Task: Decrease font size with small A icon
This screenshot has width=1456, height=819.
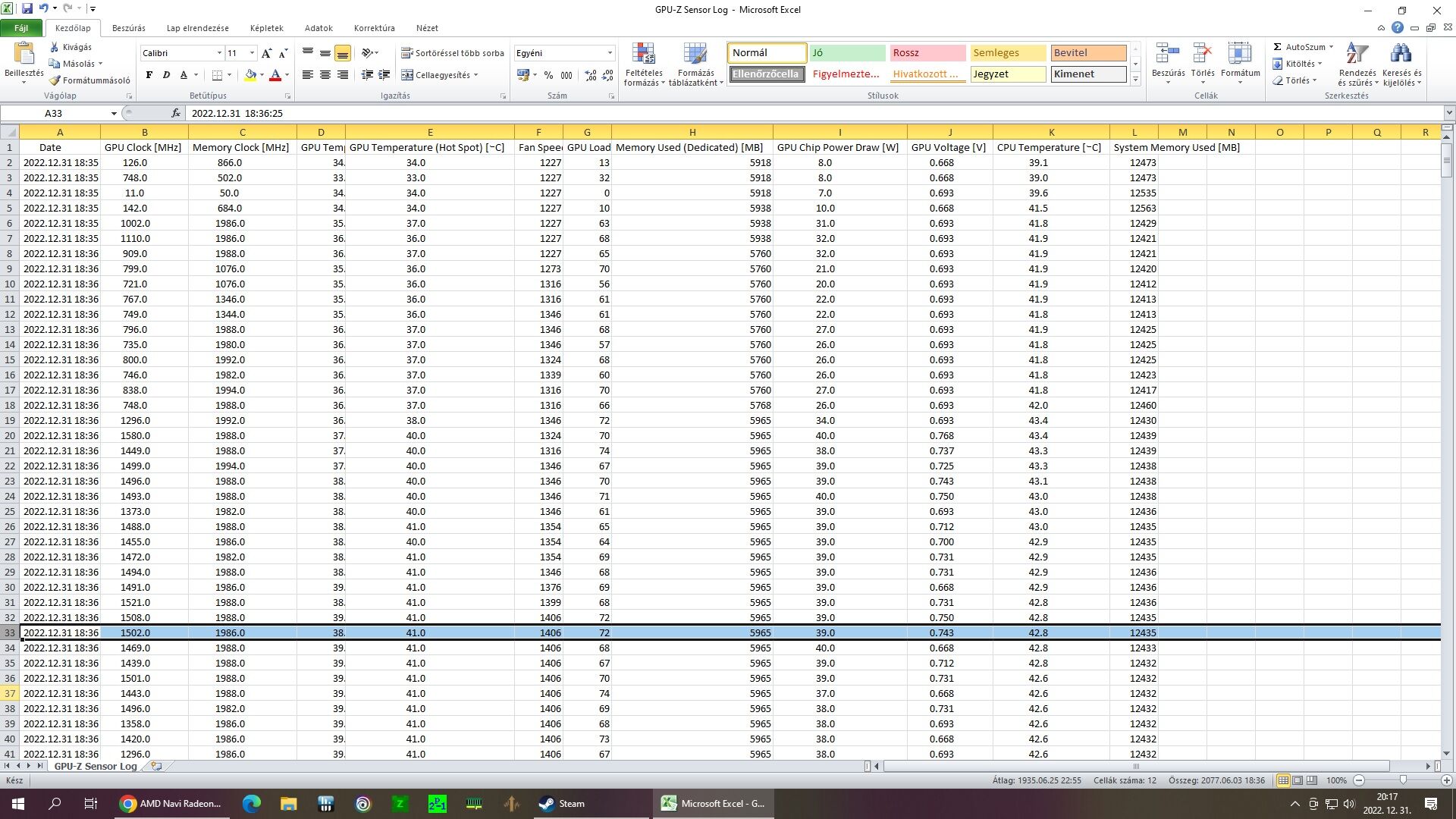Action: 283,53
